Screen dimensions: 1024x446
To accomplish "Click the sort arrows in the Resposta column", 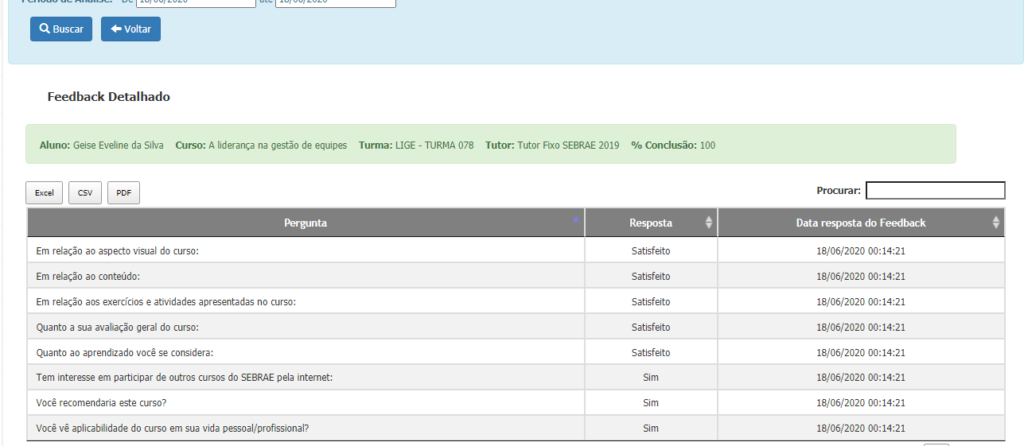I will point(709,223).
